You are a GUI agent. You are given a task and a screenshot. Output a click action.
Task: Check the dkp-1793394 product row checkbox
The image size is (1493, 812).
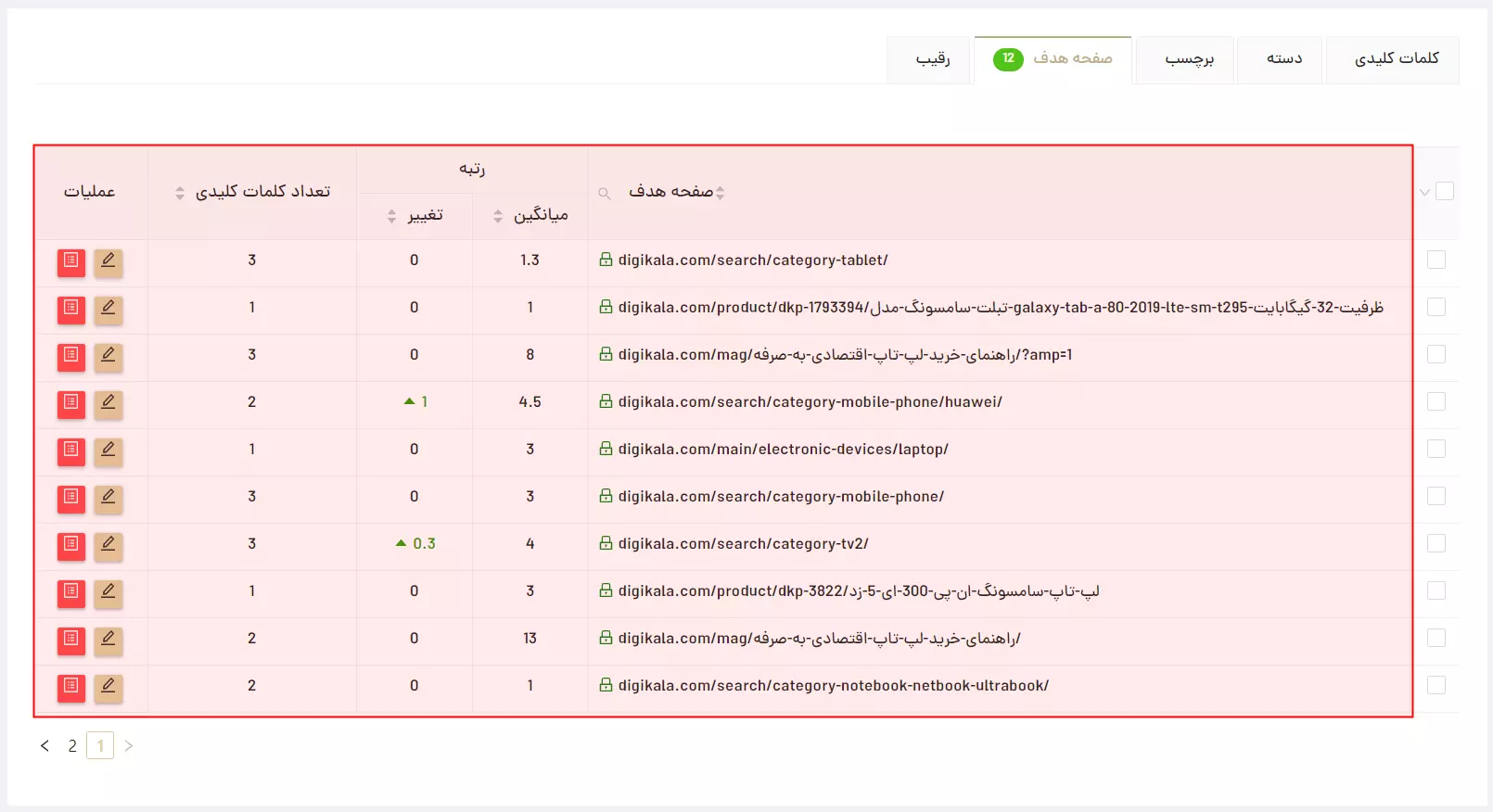pos(1436,307)
